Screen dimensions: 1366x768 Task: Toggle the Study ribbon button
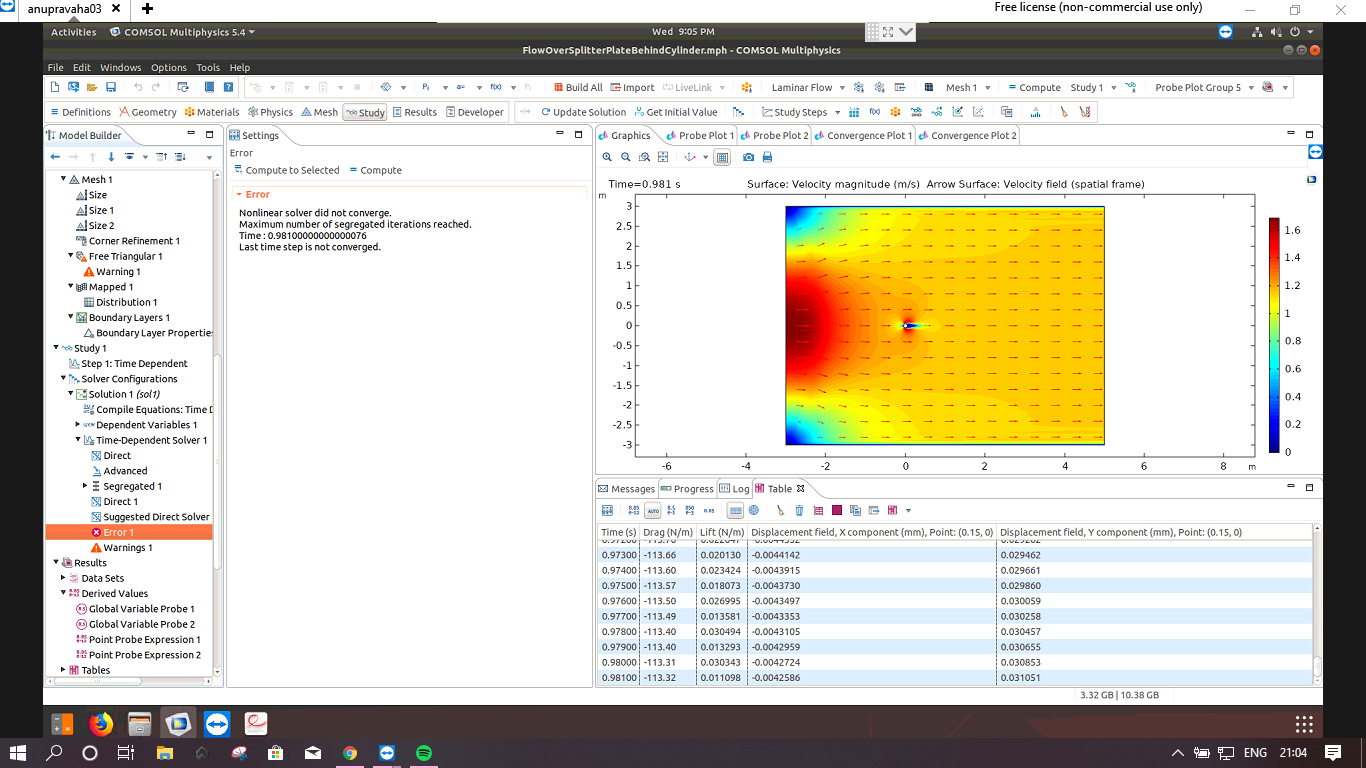pyautogui.click(x=365, y=112)
